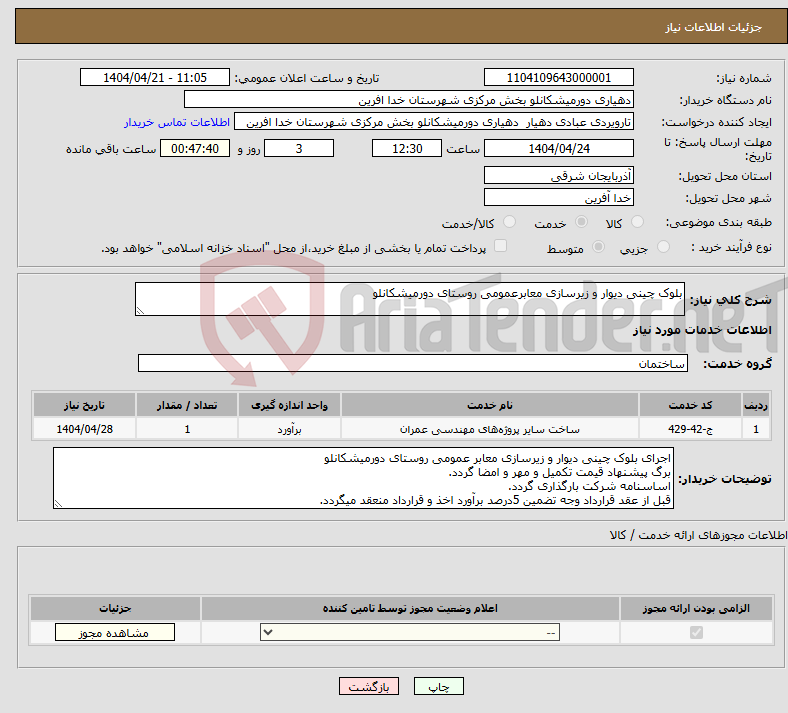Select the متوسط purchase type radio

point(599,247)
